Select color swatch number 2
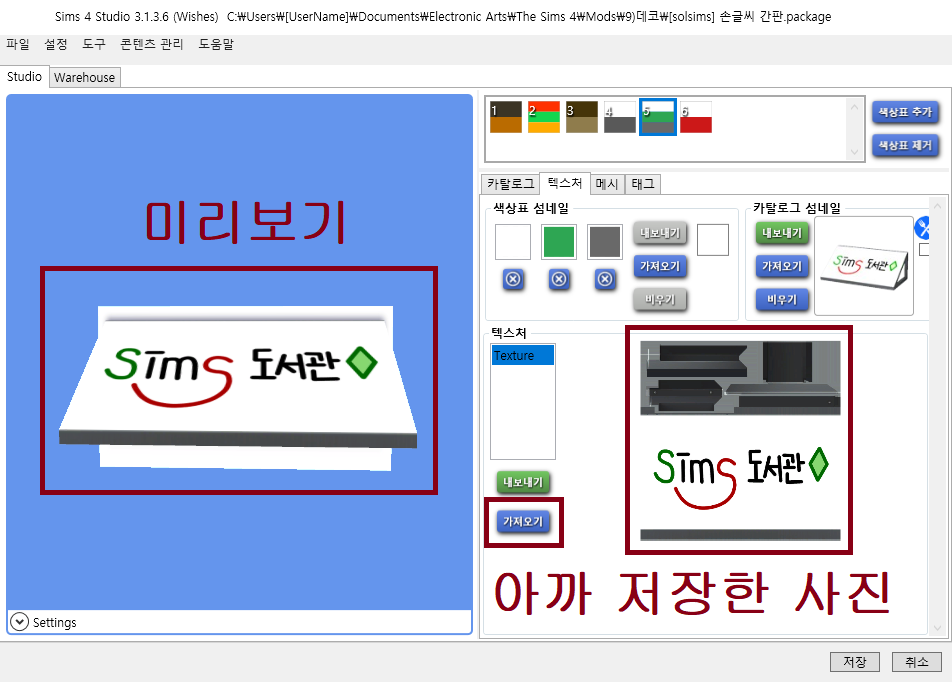 click(x=543, y=117)
